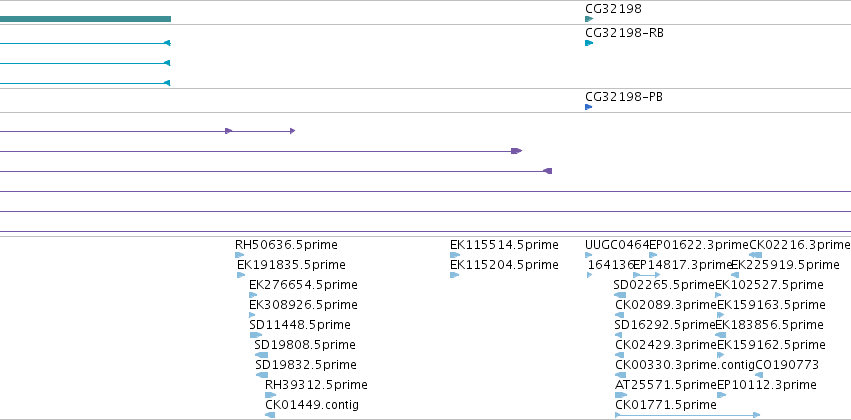The image size is (851, 420).
Task: Select the AT25571.5prime EST label
Action: [666, 385]
